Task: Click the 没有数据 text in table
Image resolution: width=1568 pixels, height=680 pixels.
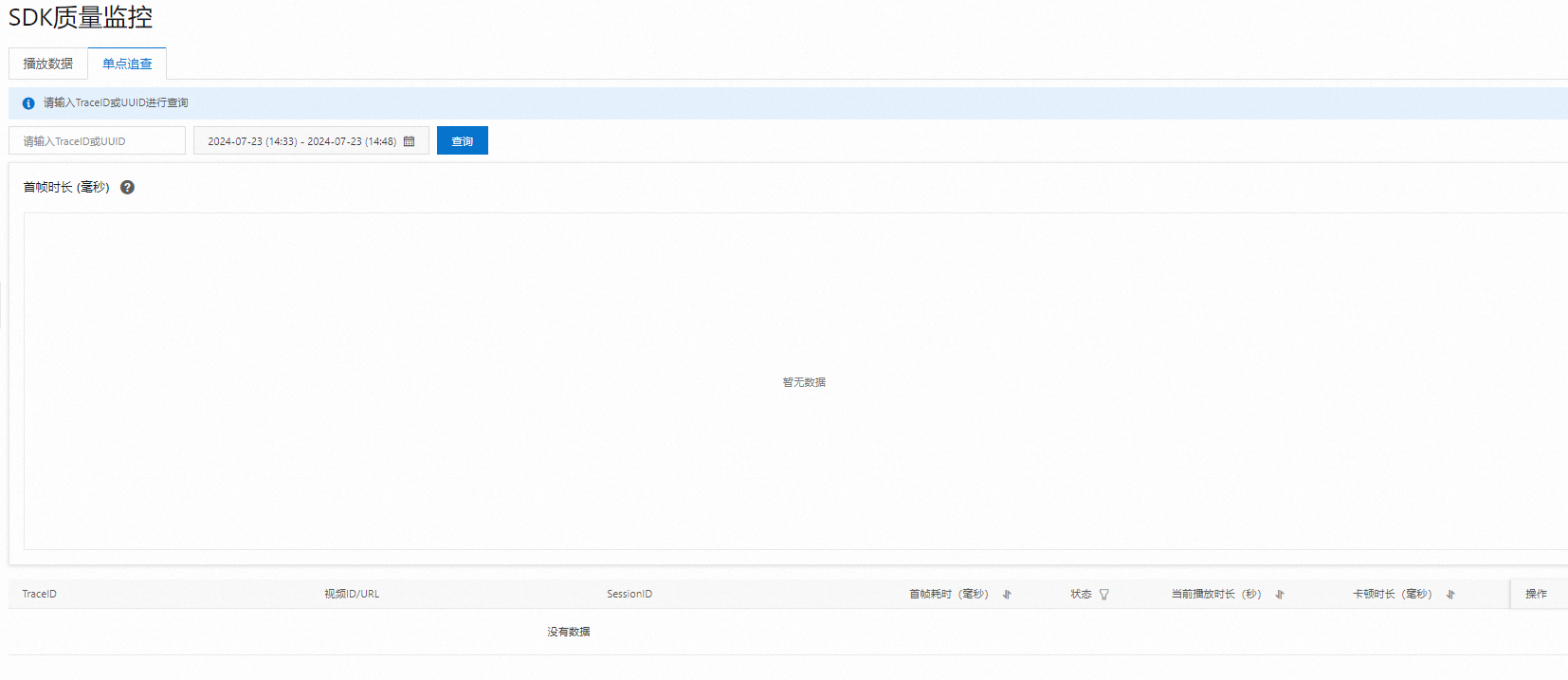Action: pos(569,632)
